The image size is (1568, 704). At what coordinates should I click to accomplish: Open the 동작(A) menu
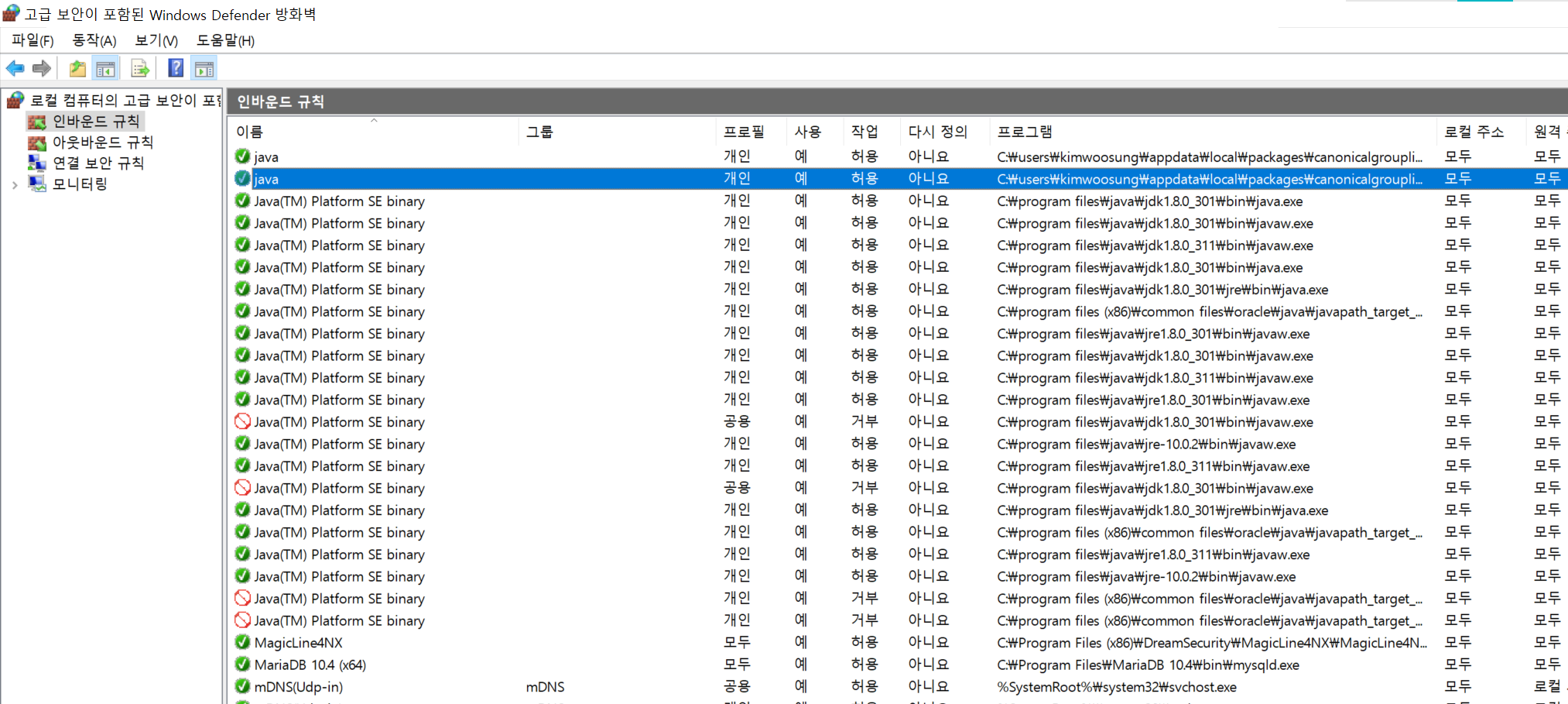pyautogui.click(x=94, y=40)
